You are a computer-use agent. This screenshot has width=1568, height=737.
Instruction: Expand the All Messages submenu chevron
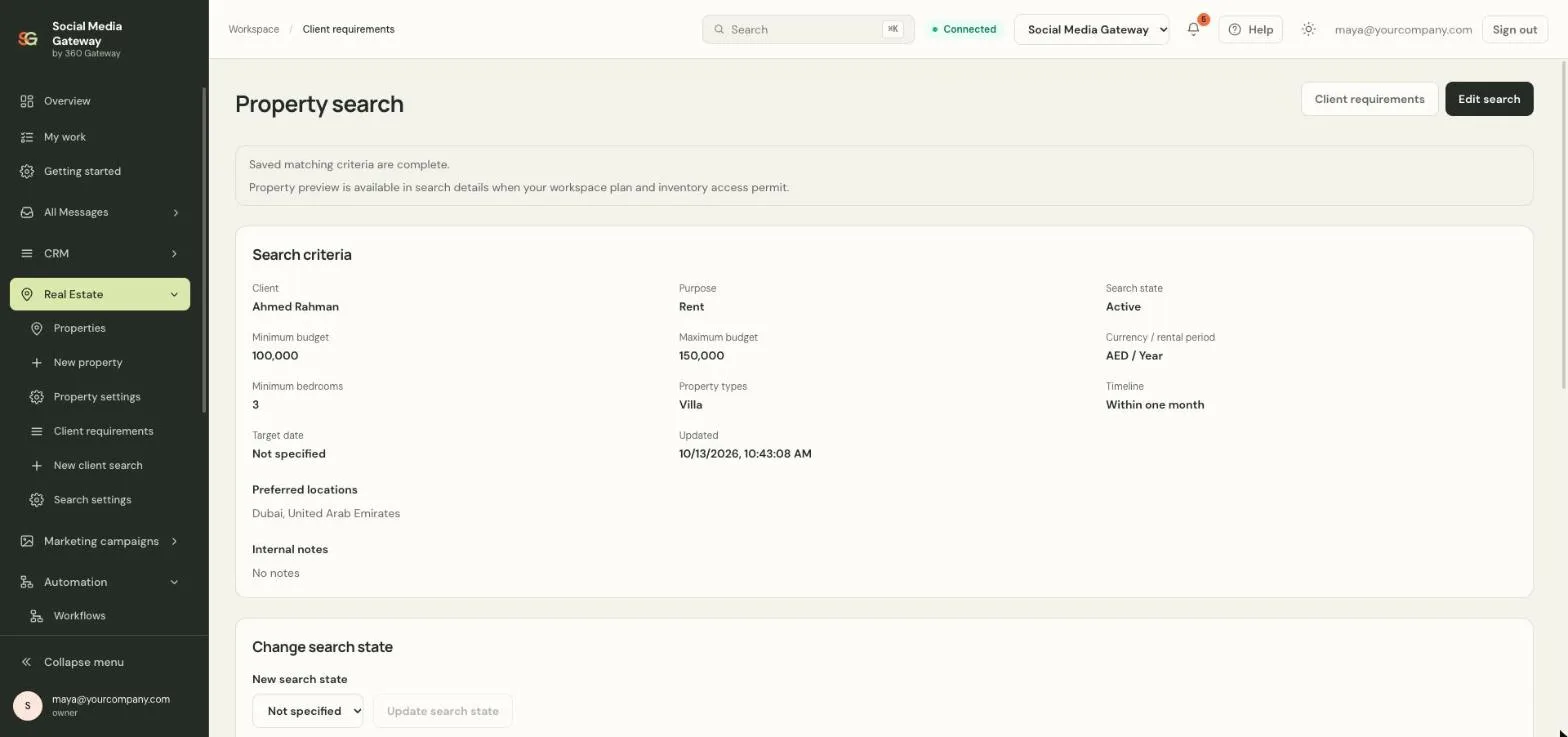(175, 212)
